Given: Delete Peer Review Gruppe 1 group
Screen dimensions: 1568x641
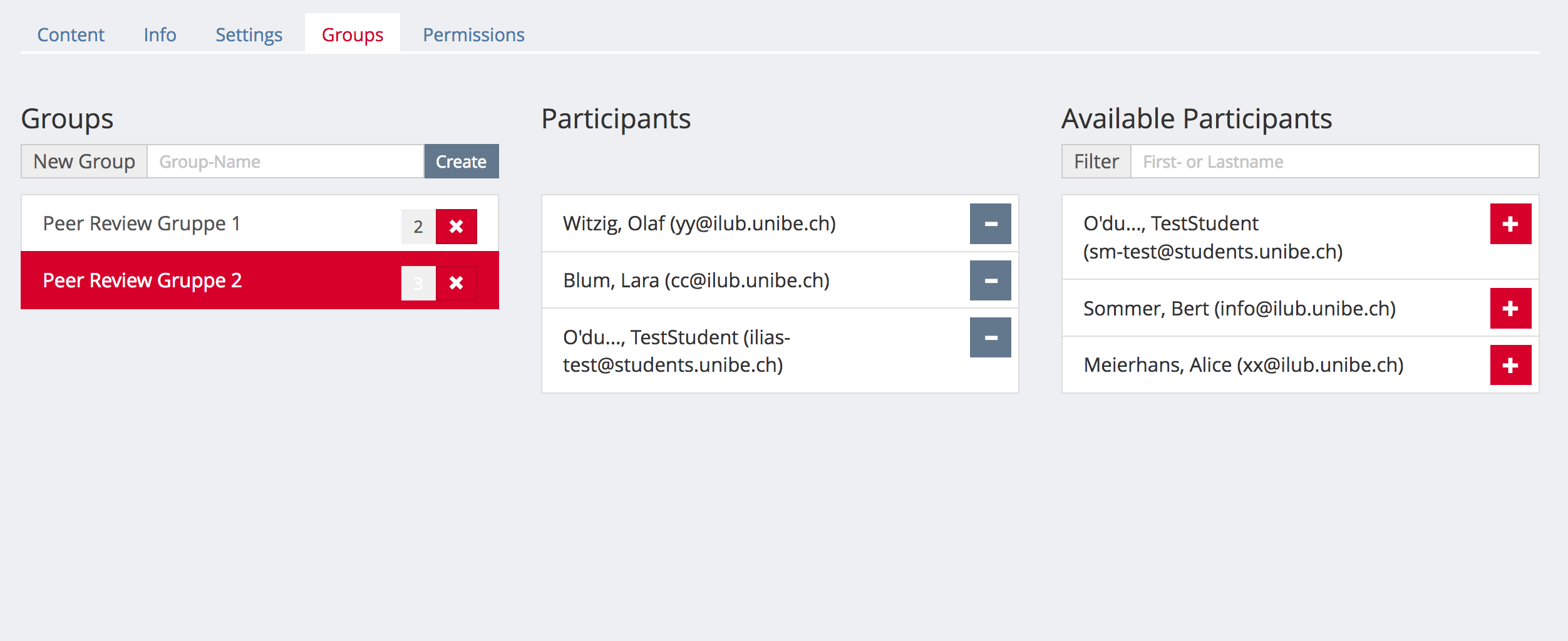Looking at the screenshot, I should click(456, 226).
